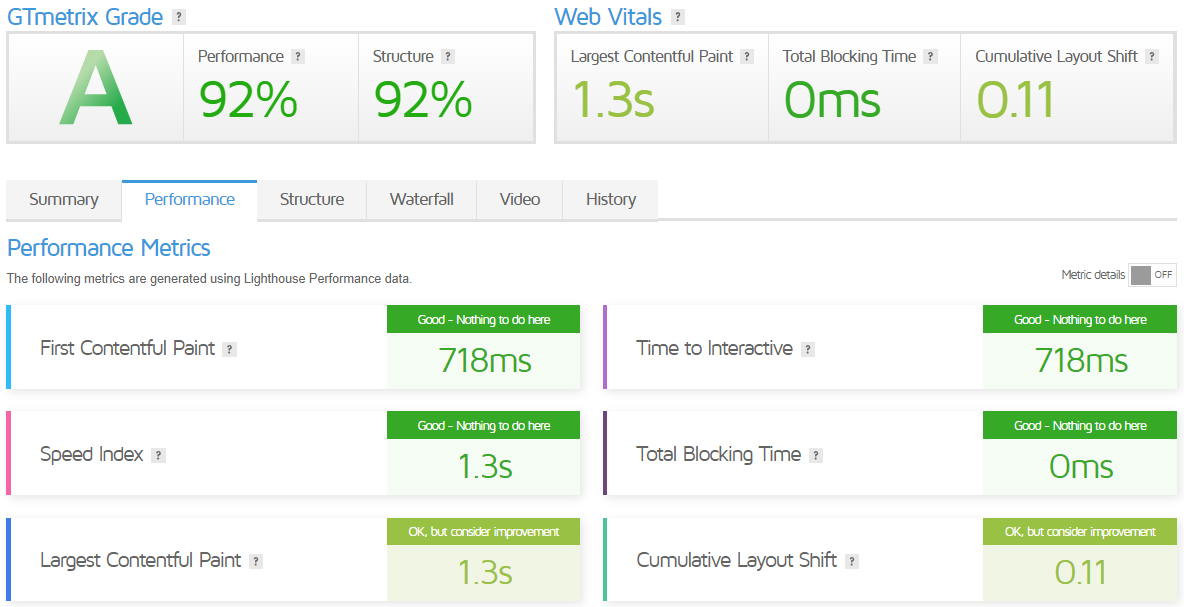This screenshot has height=607, width=1184.
Task: Click Largest Contentful Paint 1.3s metric value
Action: click(485, 572)
